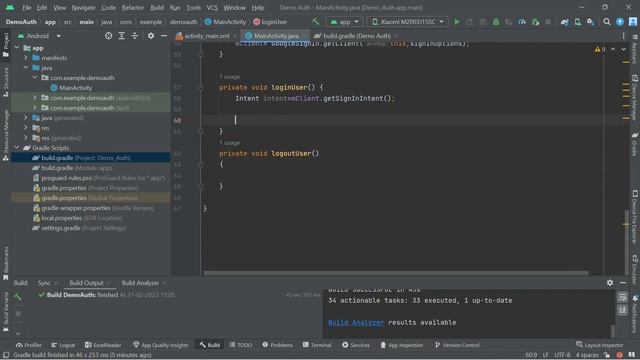This screenshot has width=640, height=360.
Task: Open Xiaomi device selector dropdown
Action: [x=407, y=22]
